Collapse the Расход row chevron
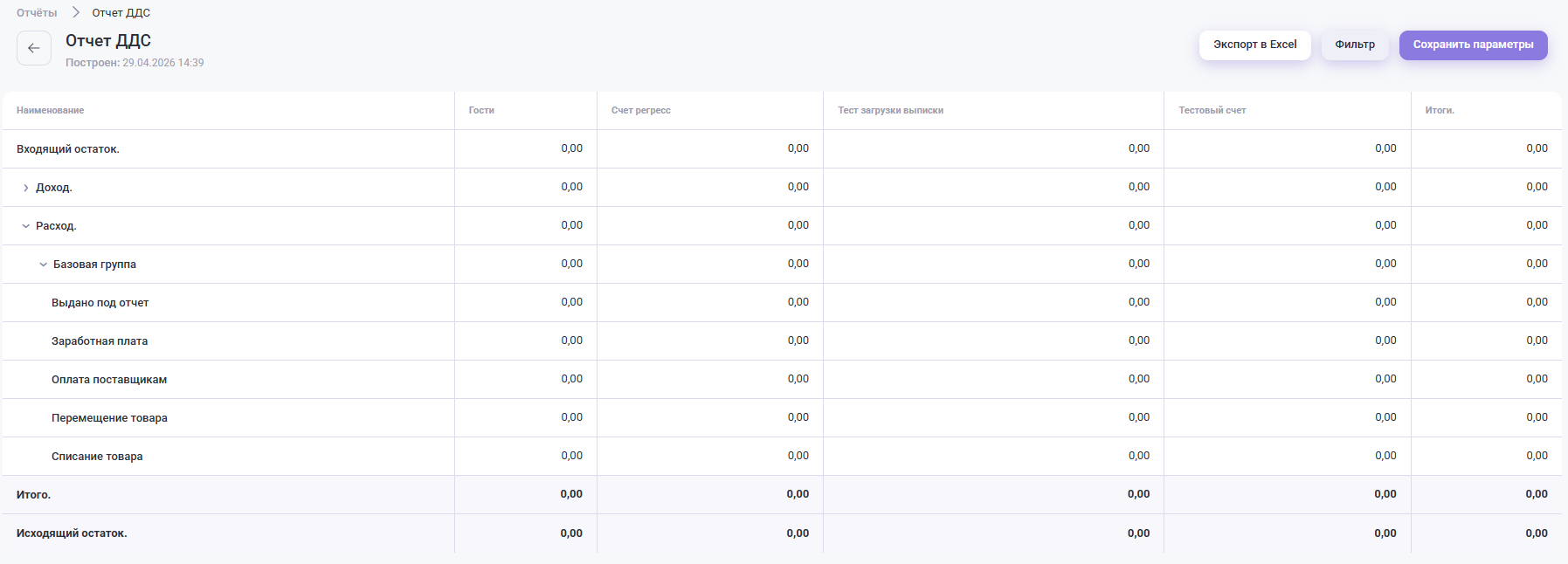The image size is (1568, 564). coord(25,226)
